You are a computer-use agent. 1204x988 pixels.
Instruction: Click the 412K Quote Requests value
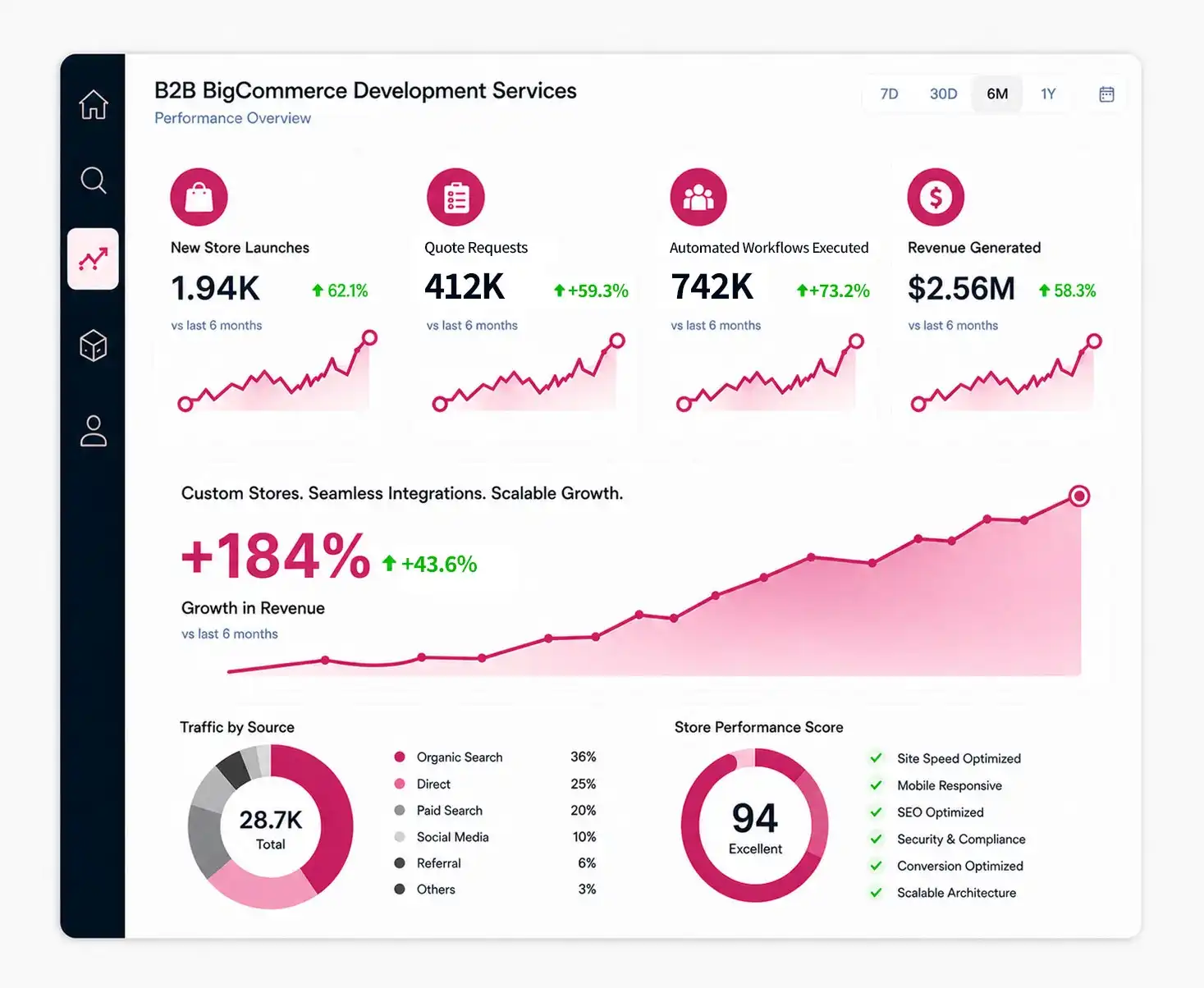(465, 286)
